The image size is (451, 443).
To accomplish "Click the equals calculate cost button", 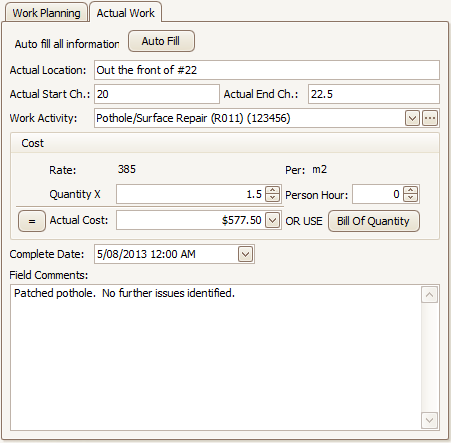I will coord(32,221).
